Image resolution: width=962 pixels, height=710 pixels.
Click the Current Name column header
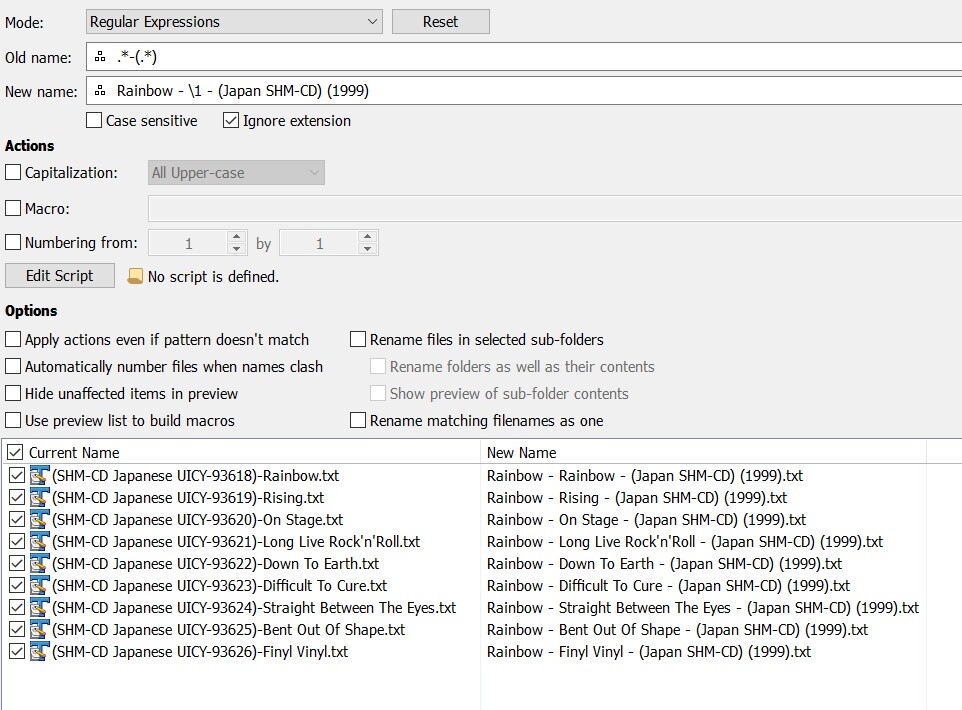(74, 453)
